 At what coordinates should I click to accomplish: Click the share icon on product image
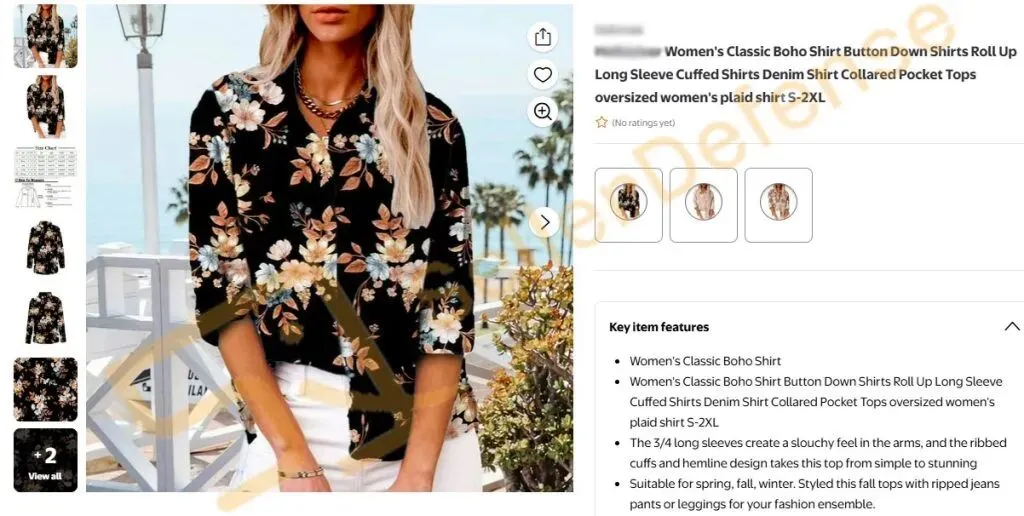point(543,37)
